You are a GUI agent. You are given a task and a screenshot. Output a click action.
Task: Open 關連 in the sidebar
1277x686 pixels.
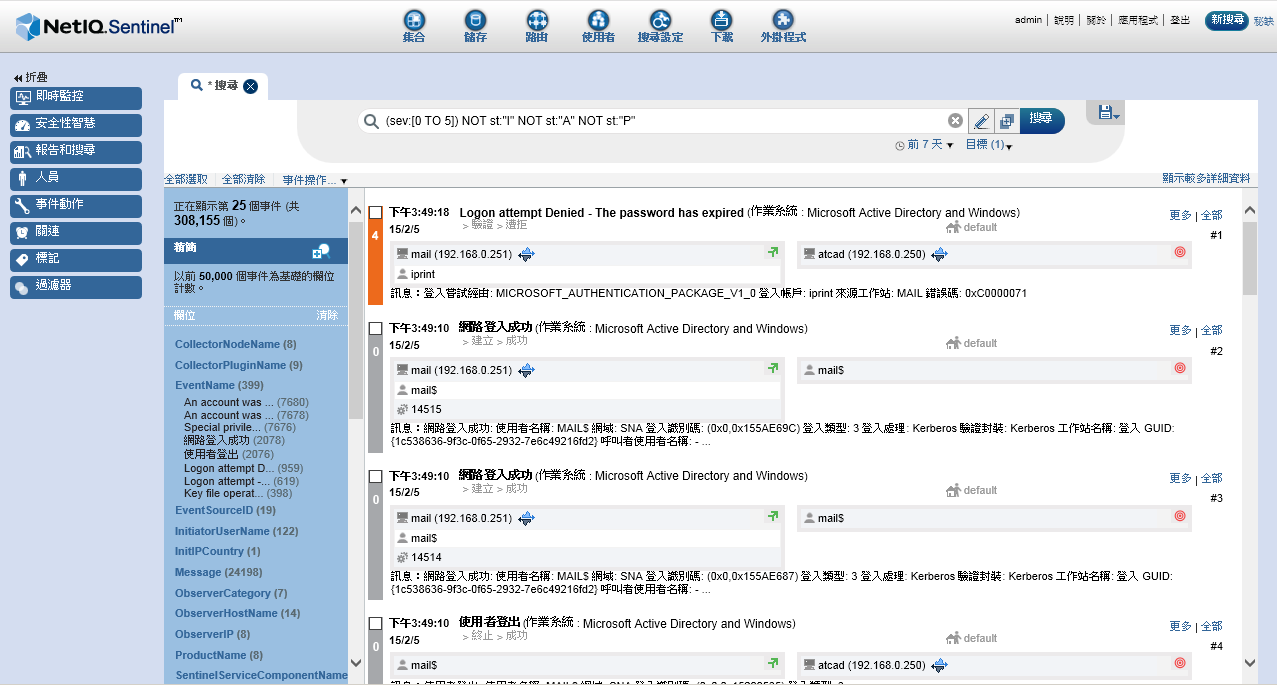76,233
